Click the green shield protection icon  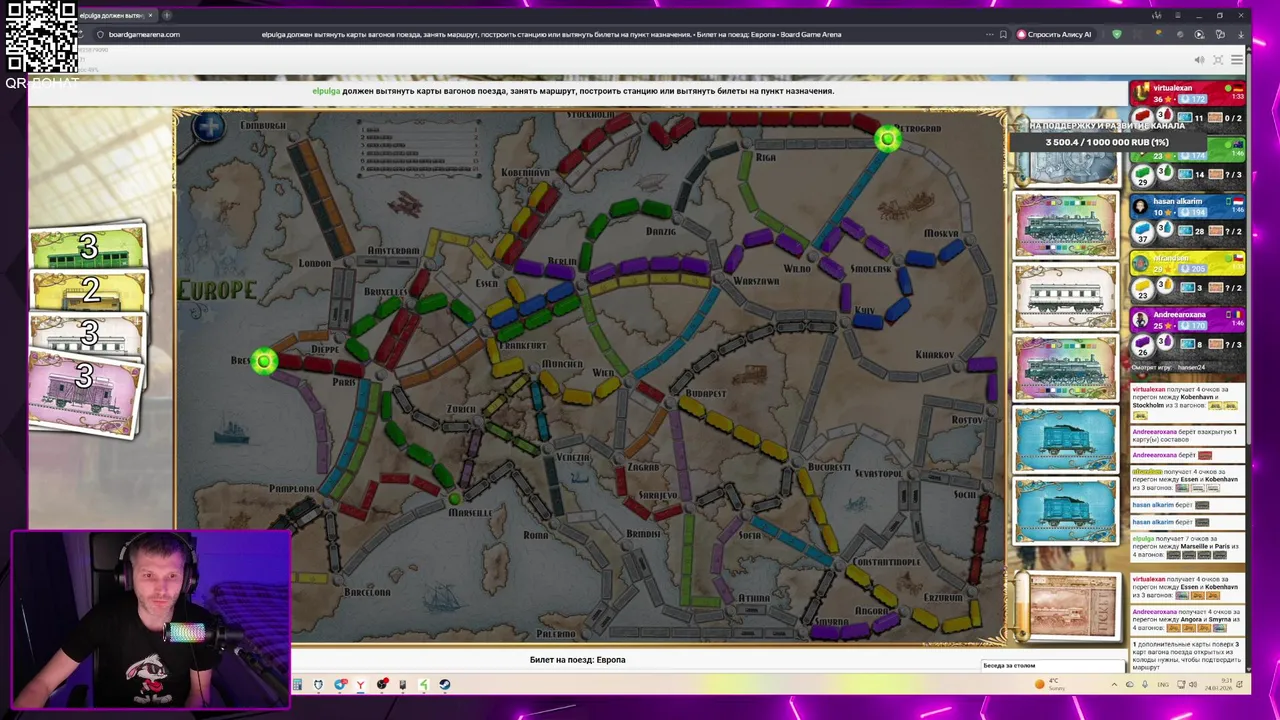point(1117,34)
